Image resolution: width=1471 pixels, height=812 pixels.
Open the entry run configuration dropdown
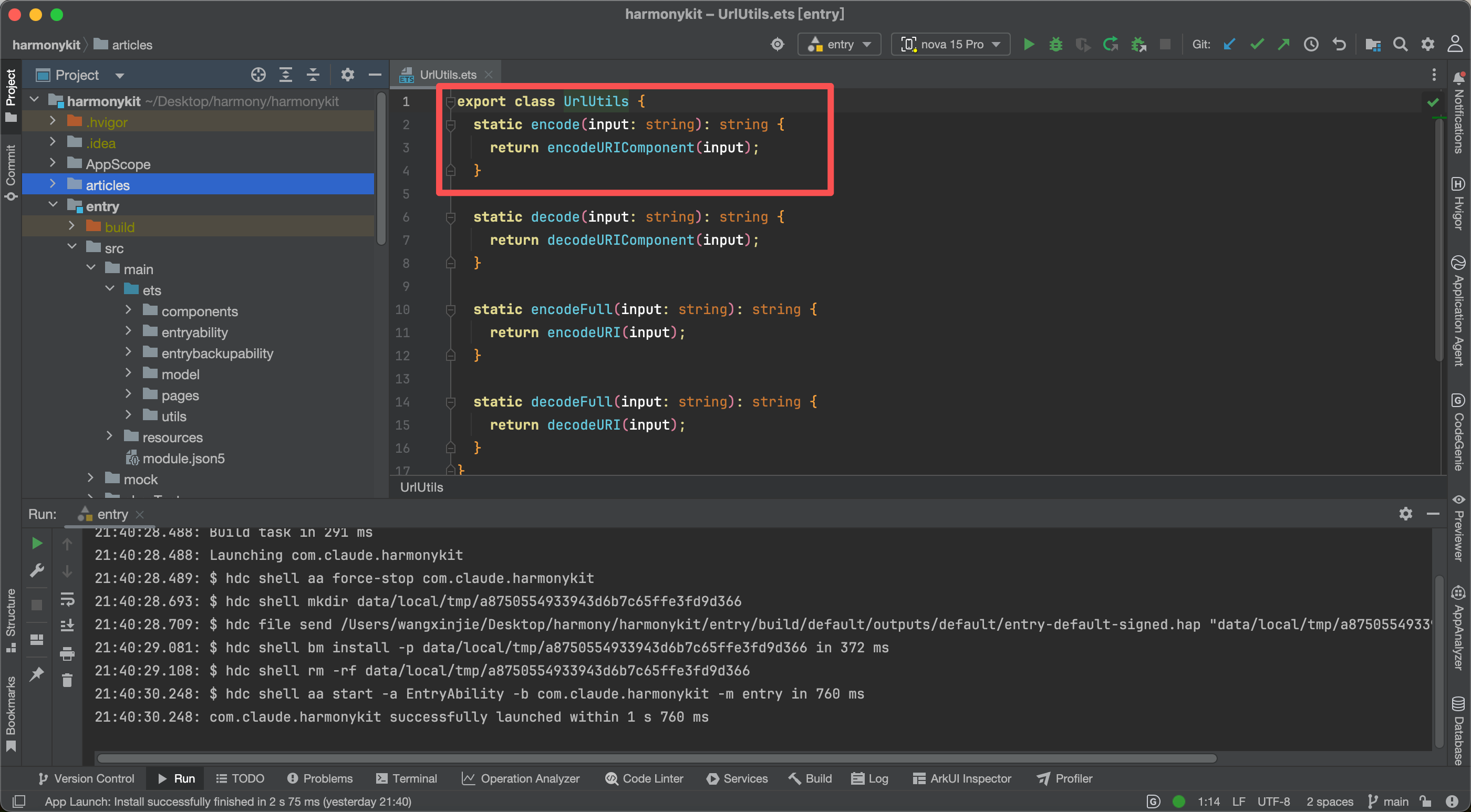click(840, 44)
